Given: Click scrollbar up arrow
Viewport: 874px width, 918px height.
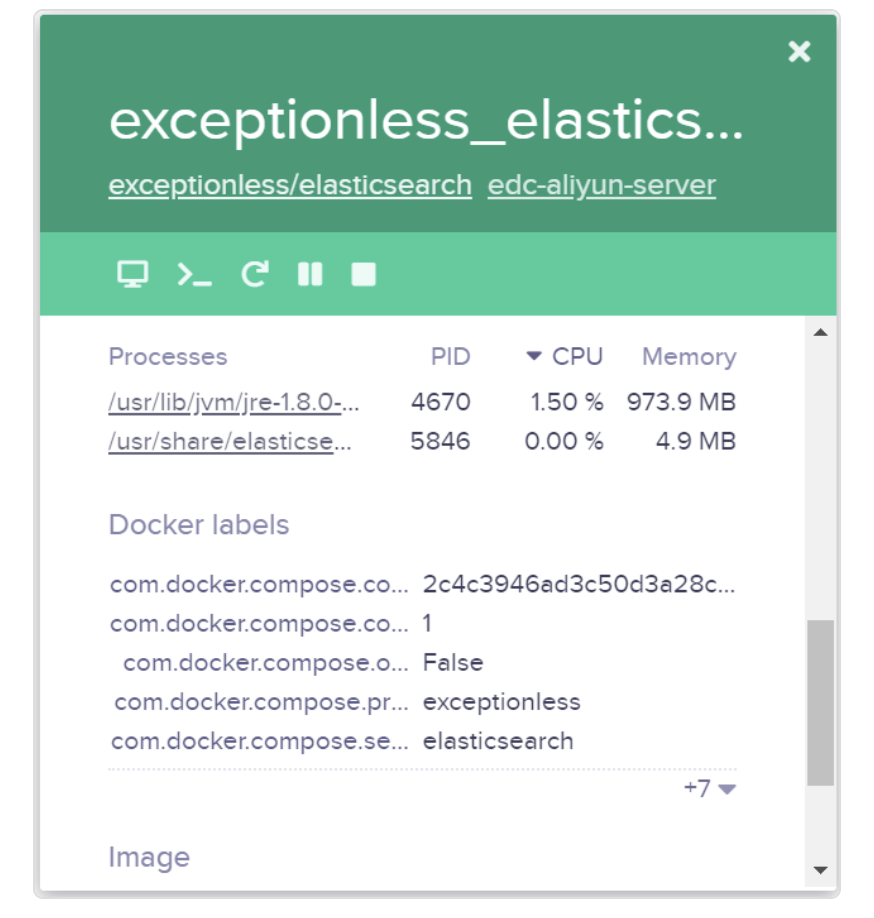Looking at the screenshot, I should tap(821, 333).
